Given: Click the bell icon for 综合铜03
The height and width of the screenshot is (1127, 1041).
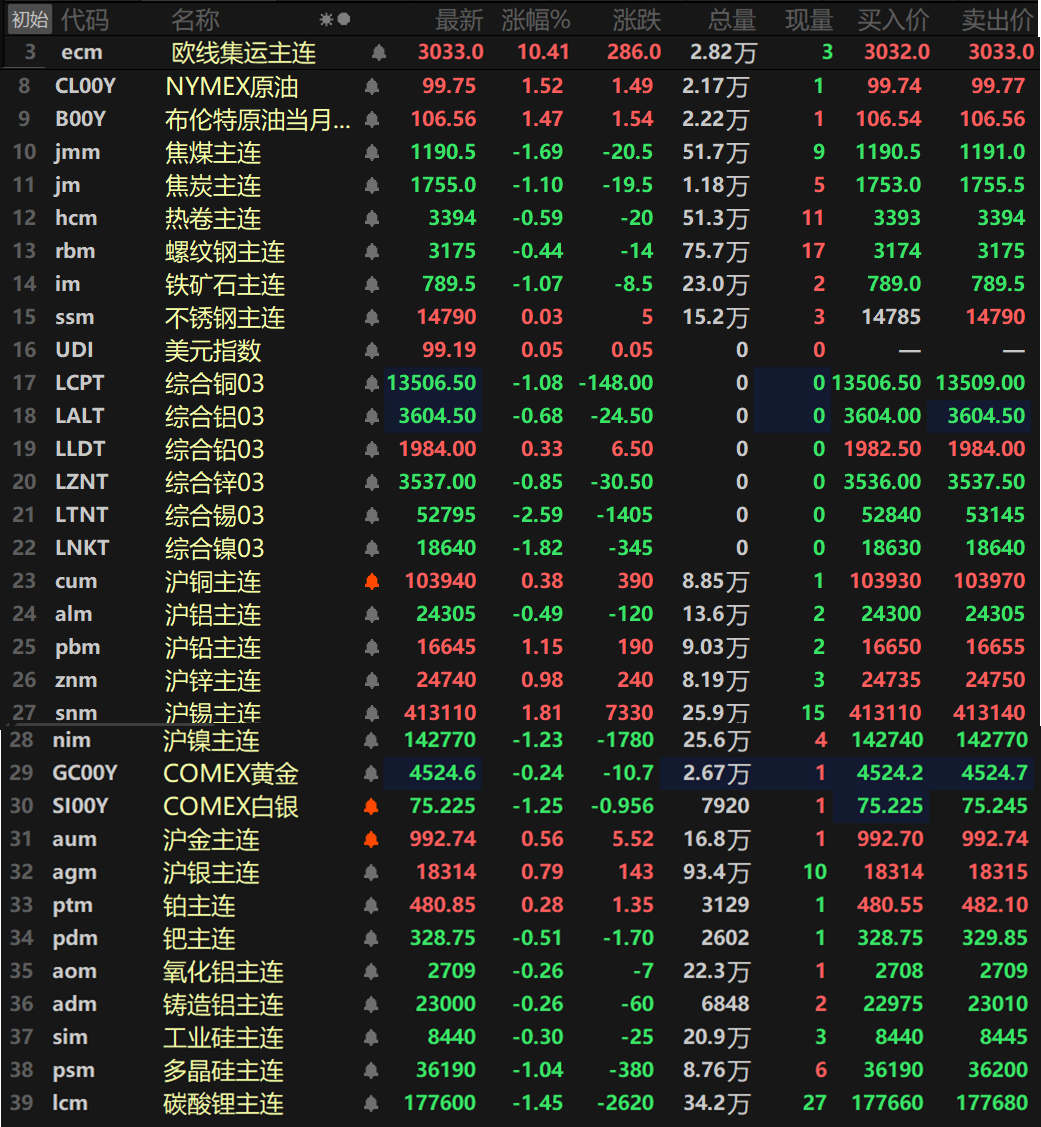Looking at the screenshot, I should (372, 384).
